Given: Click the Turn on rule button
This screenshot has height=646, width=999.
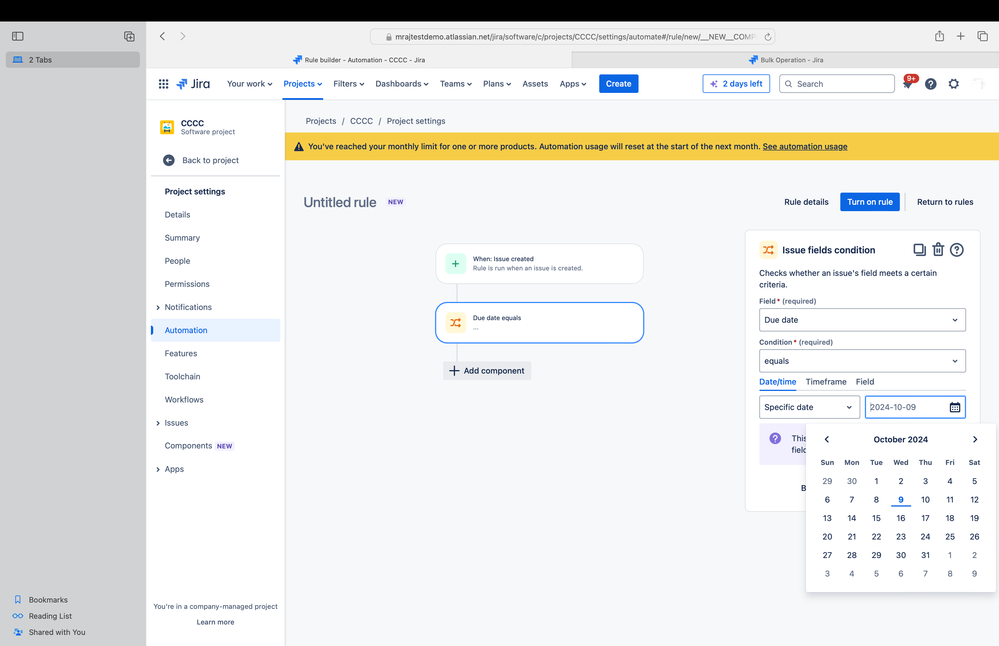Looking at the screenshot, I should pos(869,202).
